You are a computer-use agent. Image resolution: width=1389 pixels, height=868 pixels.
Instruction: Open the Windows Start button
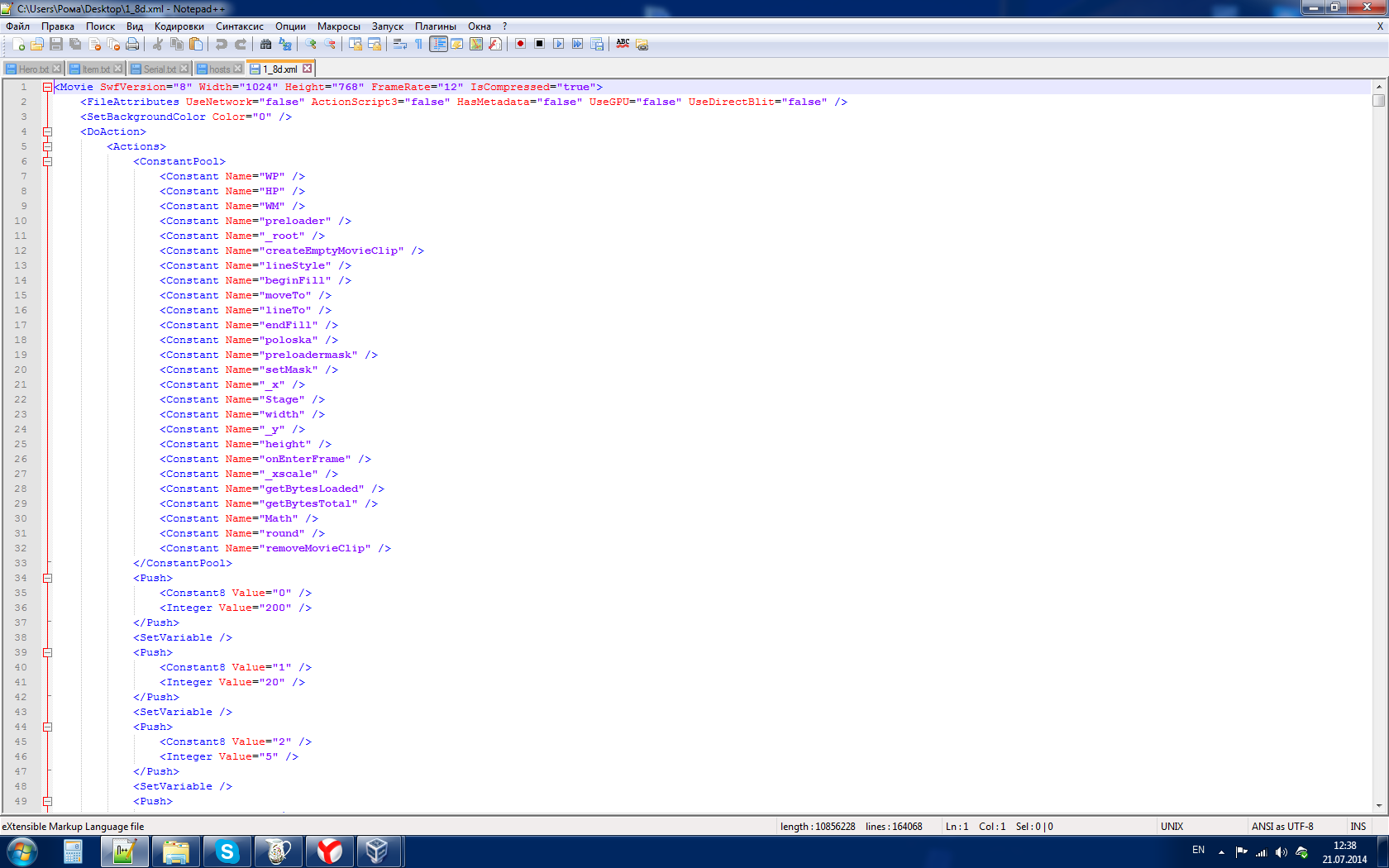pyautogui.click(x=21, y=851)
